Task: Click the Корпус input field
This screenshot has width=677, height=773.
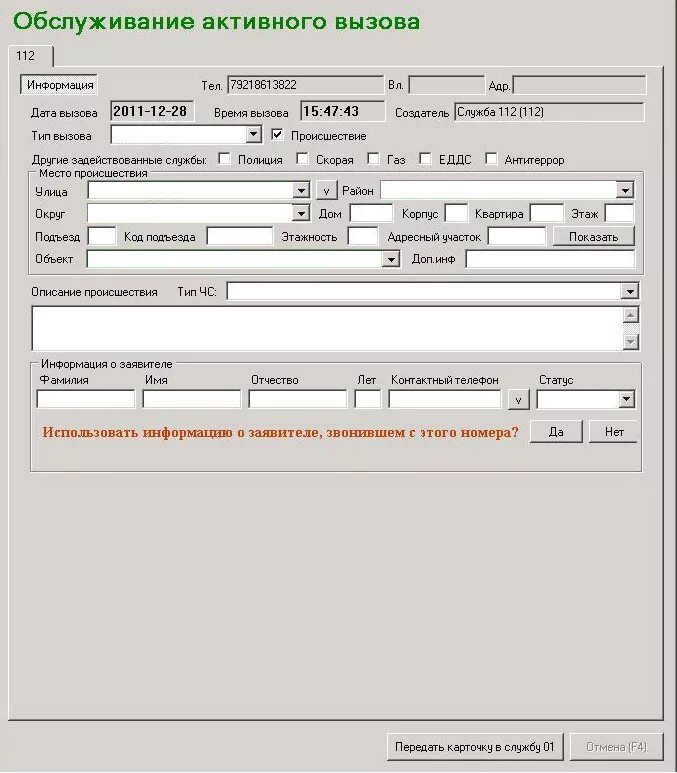Action: (x=456, y=213)
